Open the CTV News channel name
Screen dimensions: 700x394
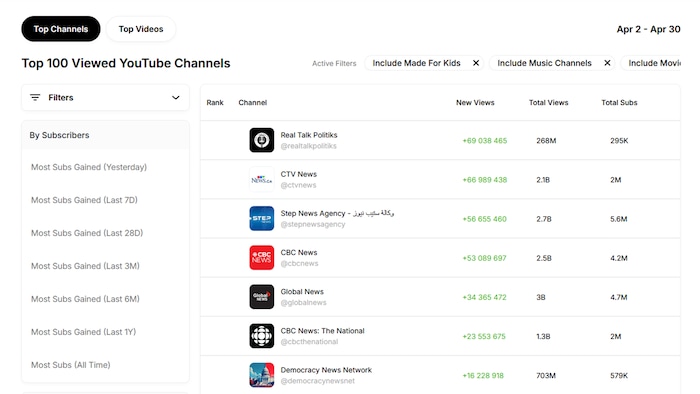299,174
